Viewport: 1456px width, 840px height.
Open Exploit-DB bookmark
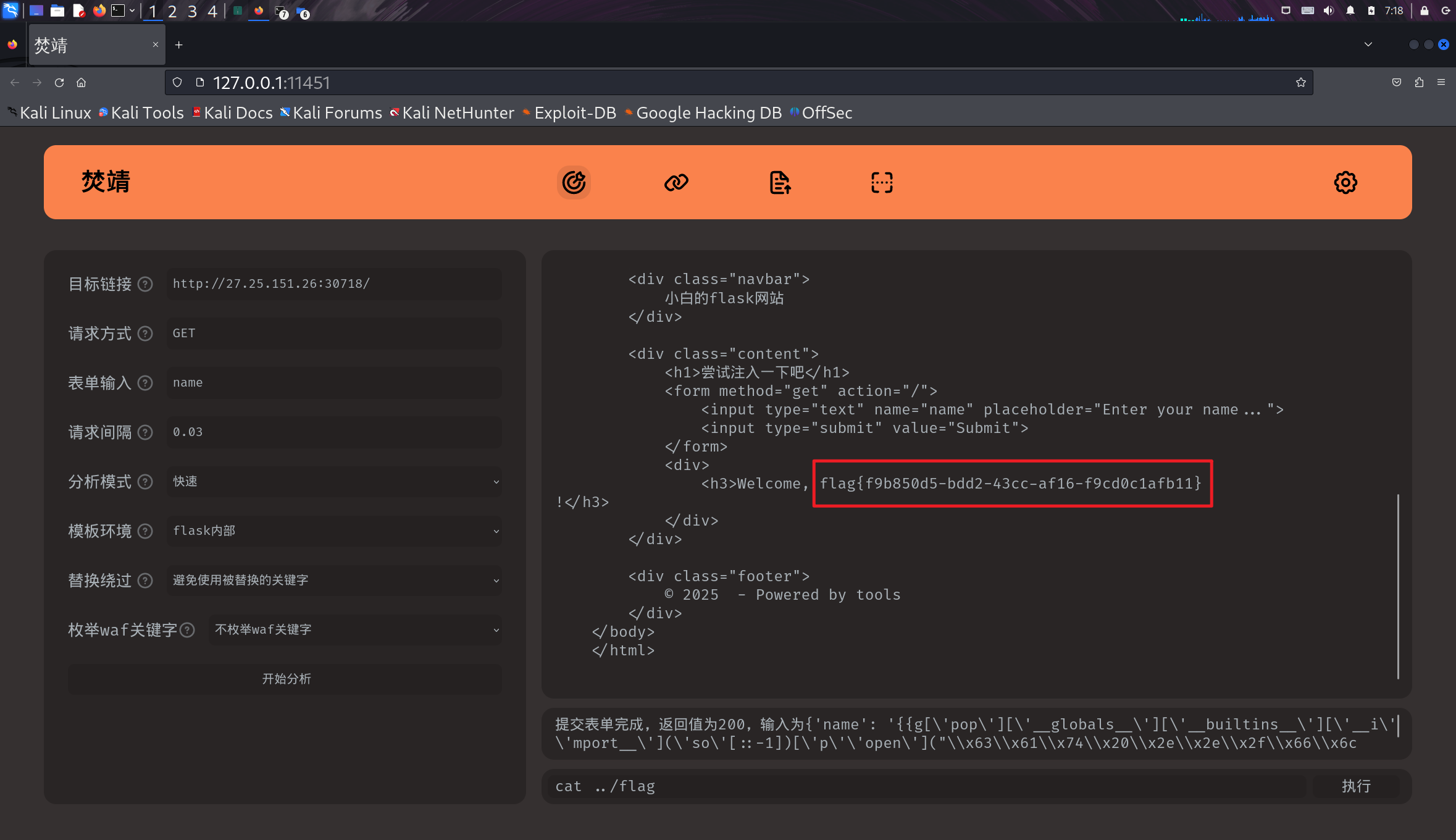[x=574, y=113]
